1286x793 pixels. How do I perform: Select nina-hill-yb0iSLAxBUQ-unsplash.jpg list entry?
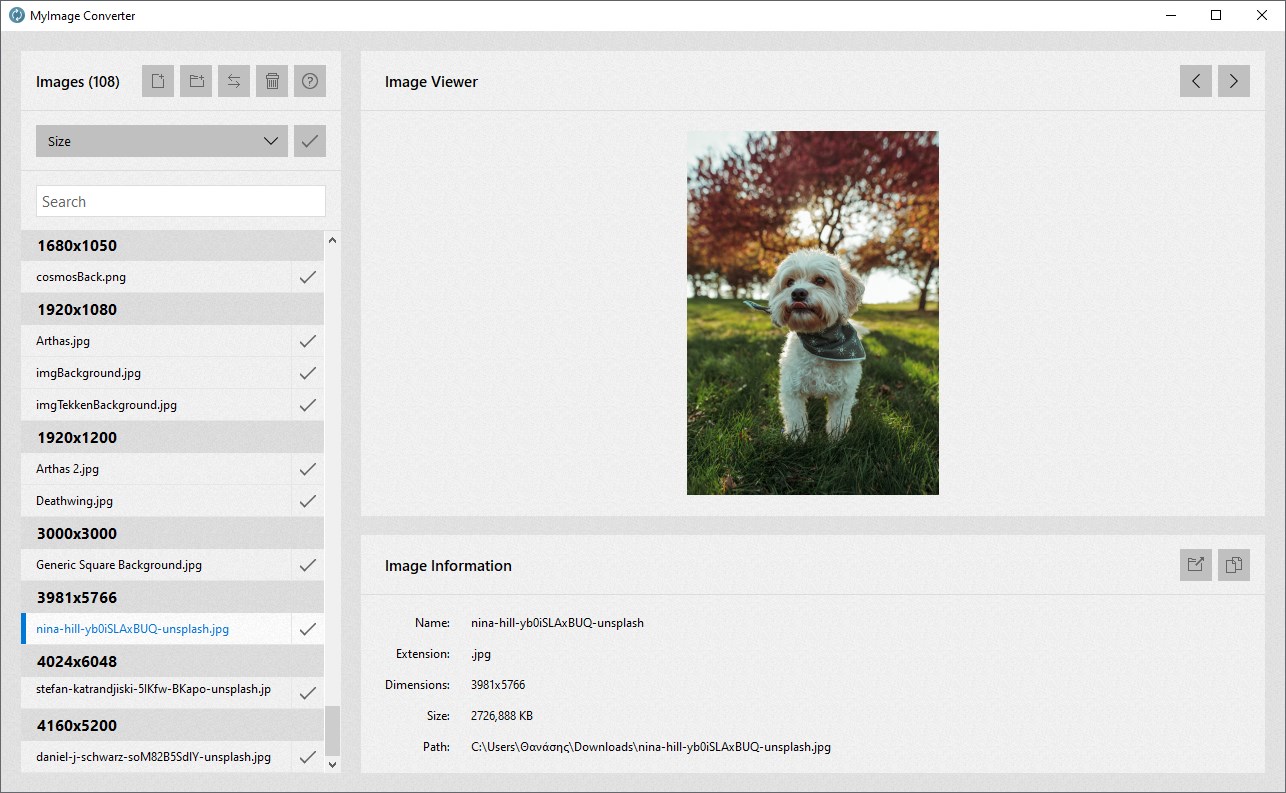(157, 629)
